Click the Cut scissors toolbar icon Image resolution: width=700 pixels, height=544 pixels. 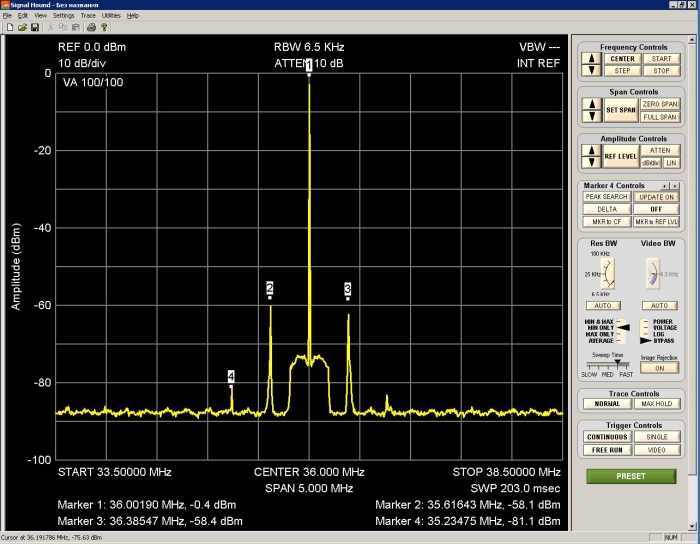[50, 27]
